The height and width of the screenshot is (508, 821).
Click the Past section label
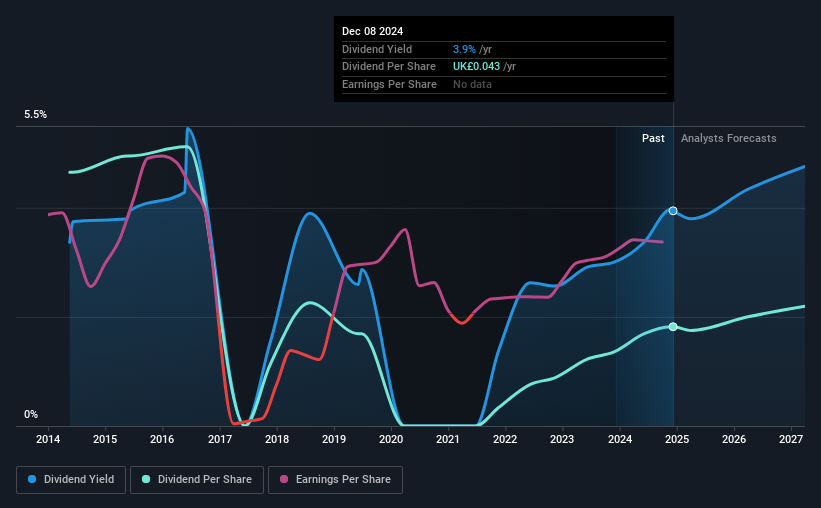(x=653, y=138)
